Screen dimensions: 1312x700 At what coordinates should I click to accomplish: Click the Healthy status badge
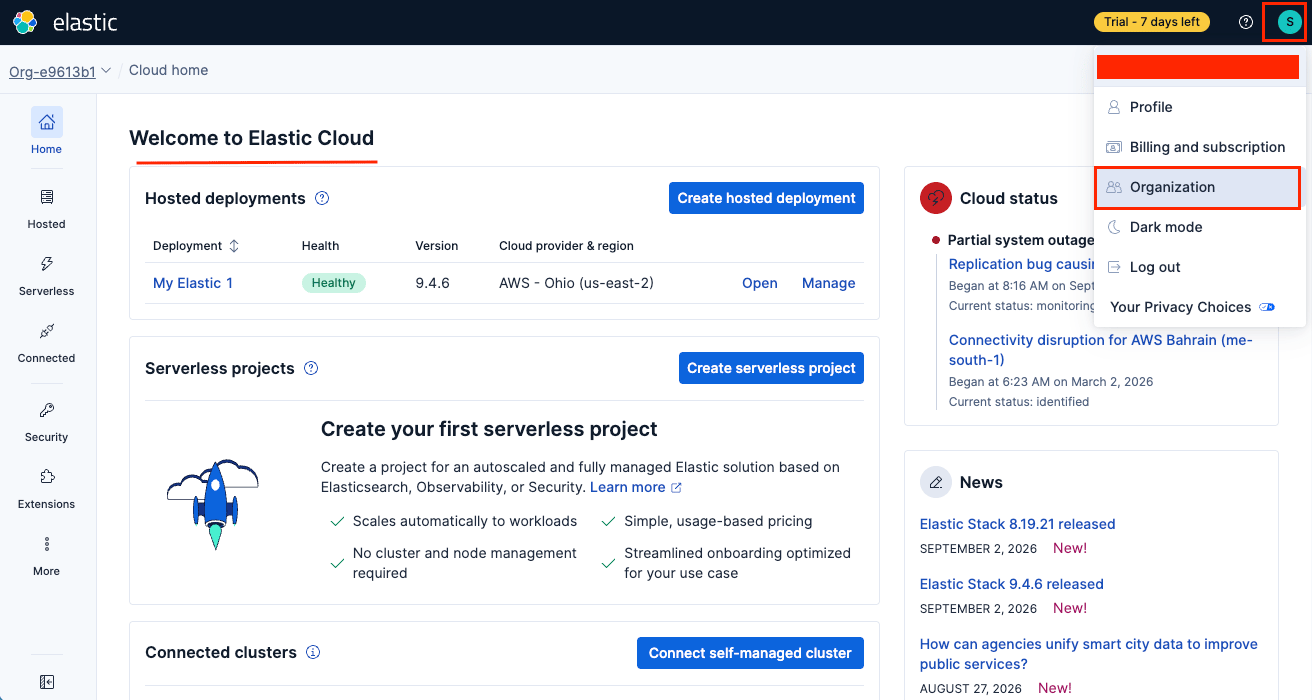(x=334, y=283)
